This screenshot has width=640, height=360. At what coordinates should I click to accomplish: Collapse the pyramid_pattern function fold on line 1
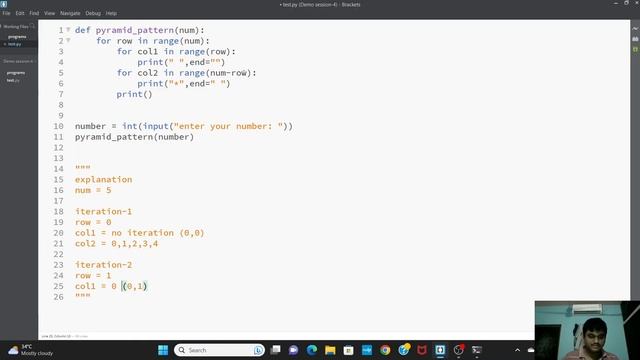tap(68, 29)
